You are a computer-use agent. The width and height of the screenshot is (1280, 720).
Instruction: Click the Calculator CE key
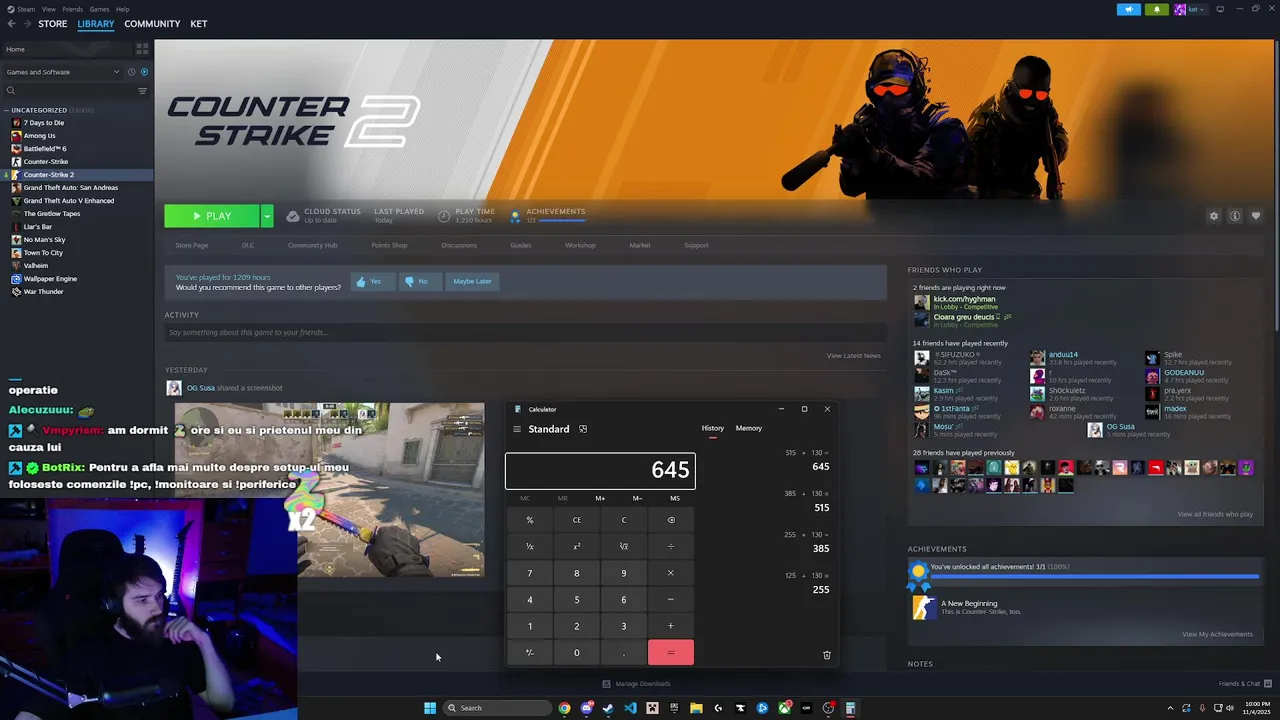click(x=577, y=520)
